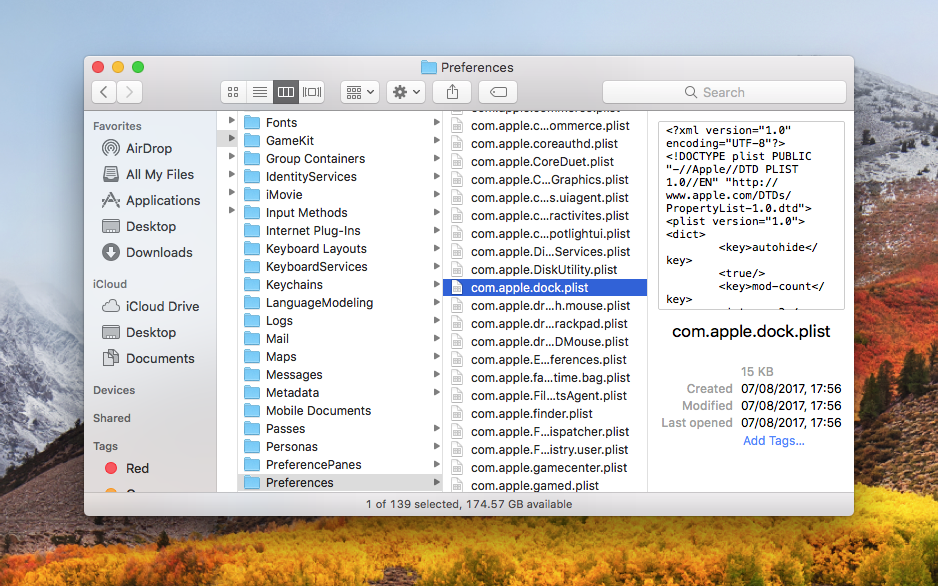
Task: Select the Fonts folder
Action: coord(340,123)
